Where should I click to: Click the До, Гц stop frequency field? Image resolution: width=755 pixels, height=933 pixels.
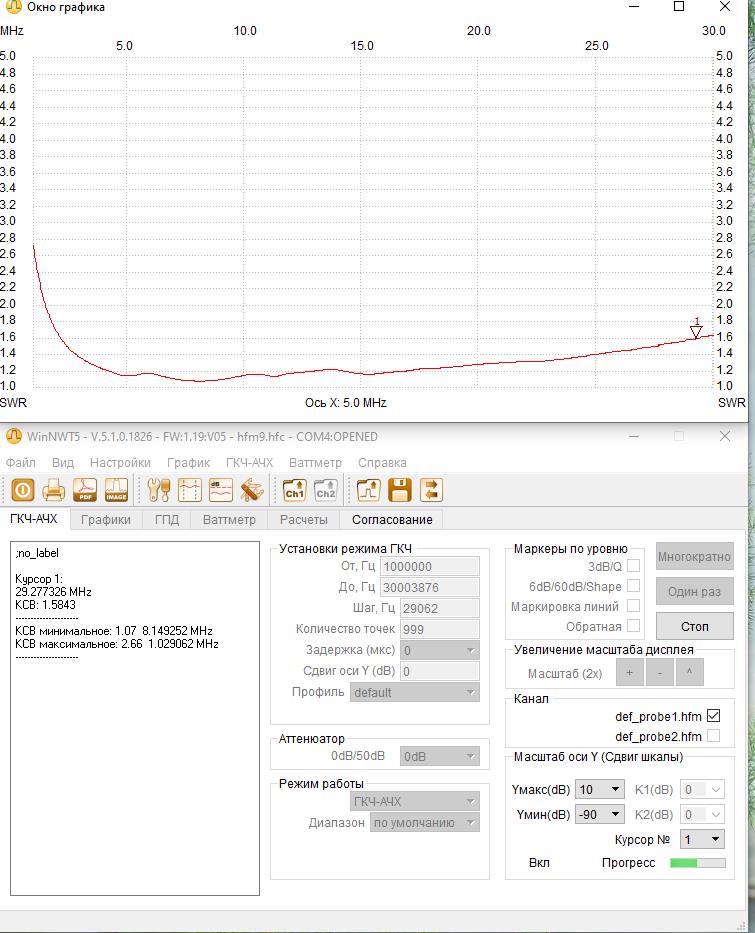point(430,587)
